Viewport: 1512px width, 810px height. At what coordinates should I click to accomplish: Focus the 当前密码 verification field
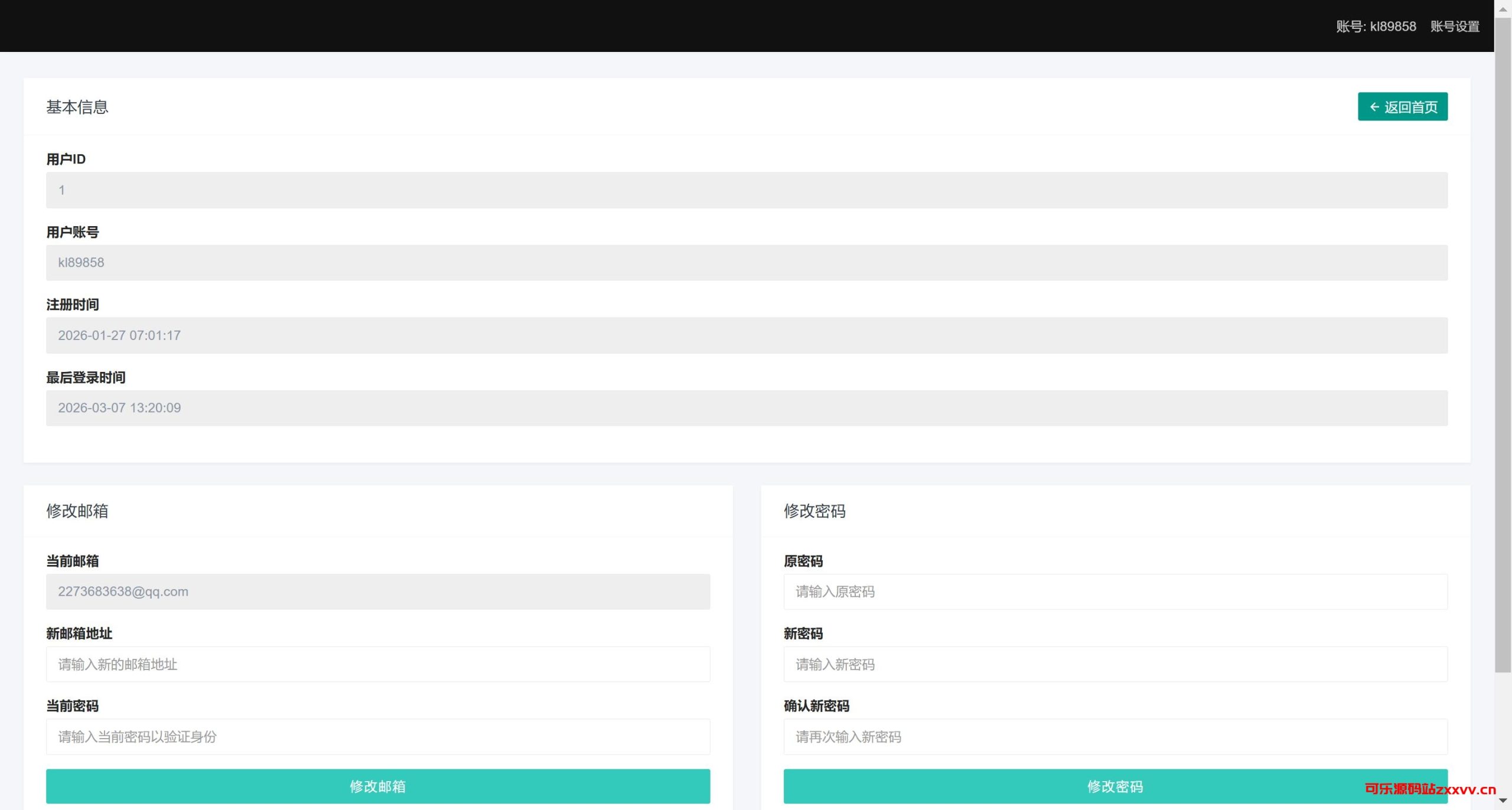coord(378,737)
